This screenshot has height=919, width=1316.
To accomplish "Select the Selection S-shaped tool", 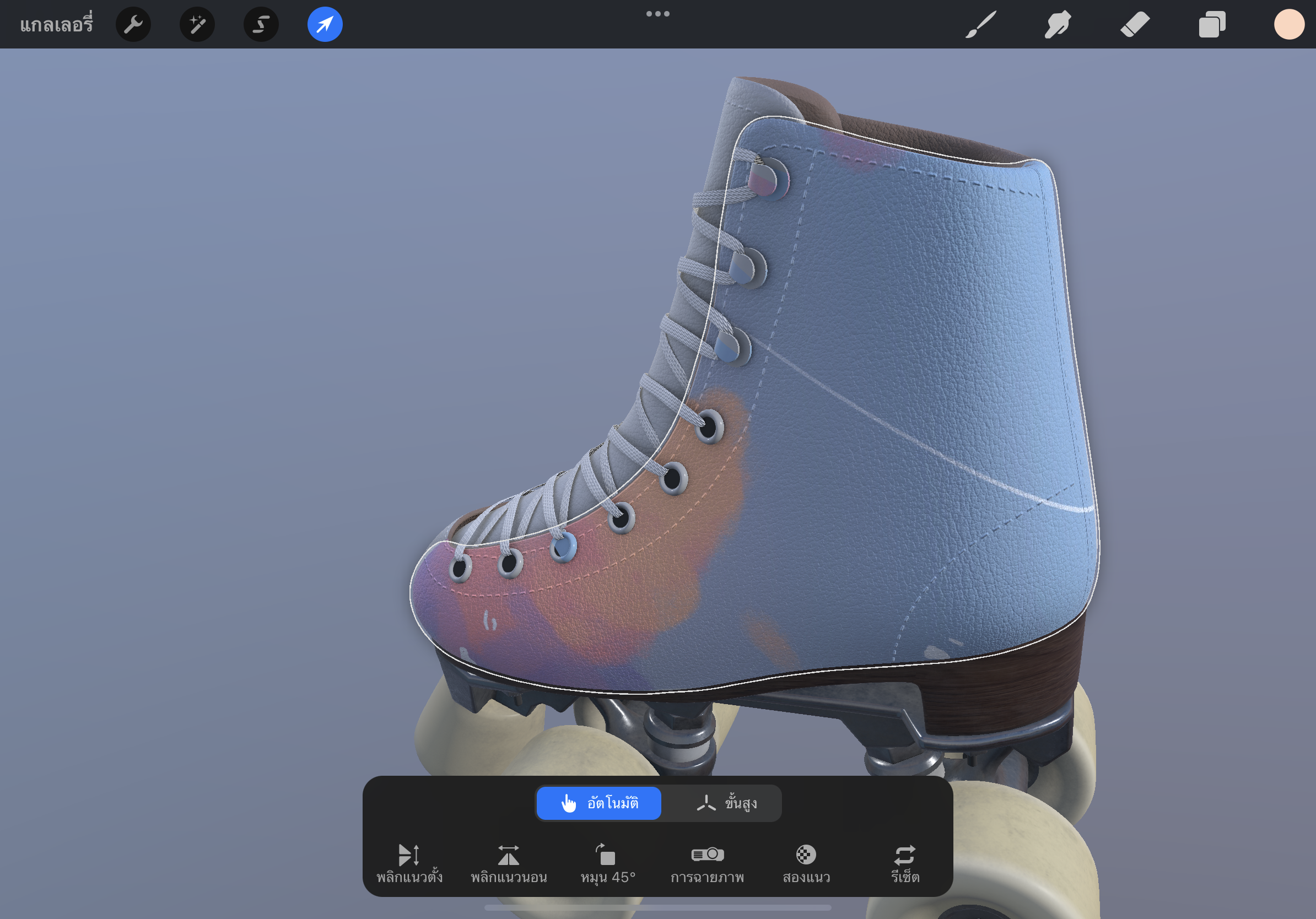I will pos(261,25).
